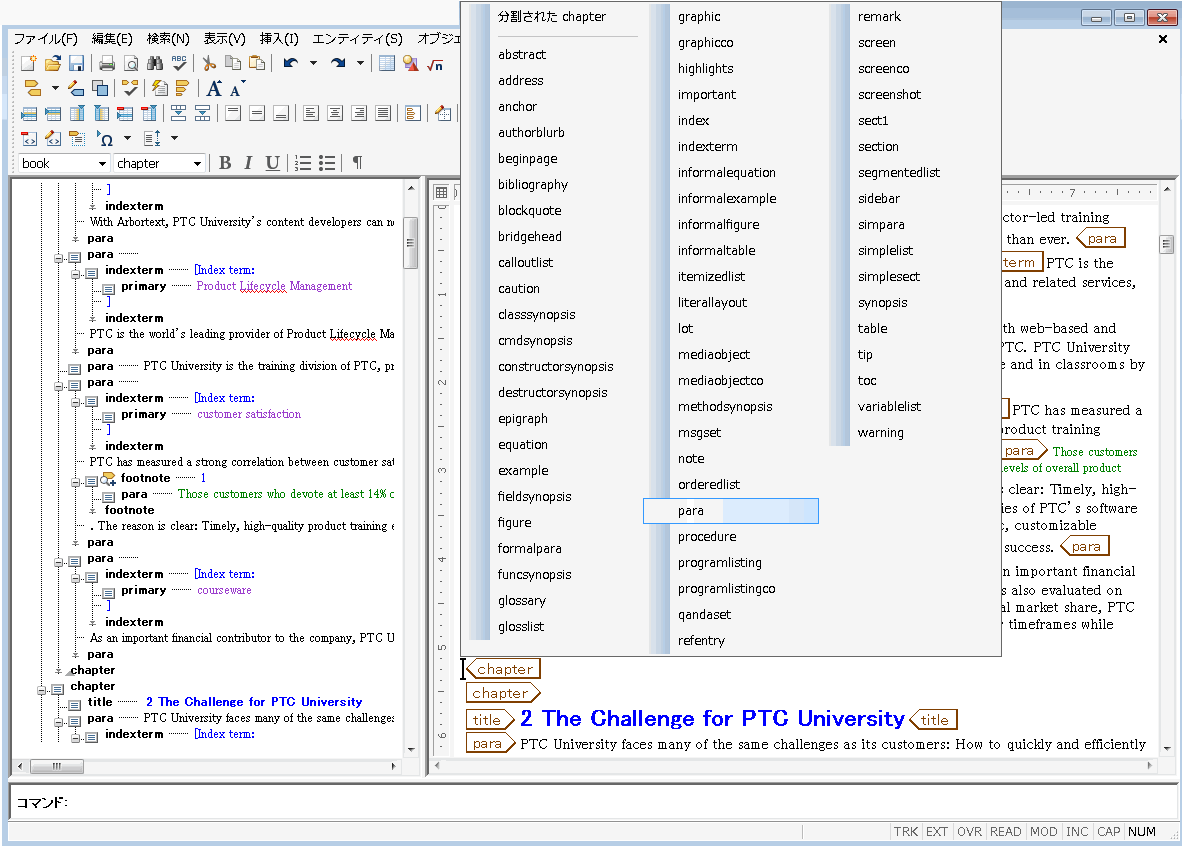The image size is (1182, 846).
Task: Open redo history dropdown arrow
Action: [x=360, y=64]
